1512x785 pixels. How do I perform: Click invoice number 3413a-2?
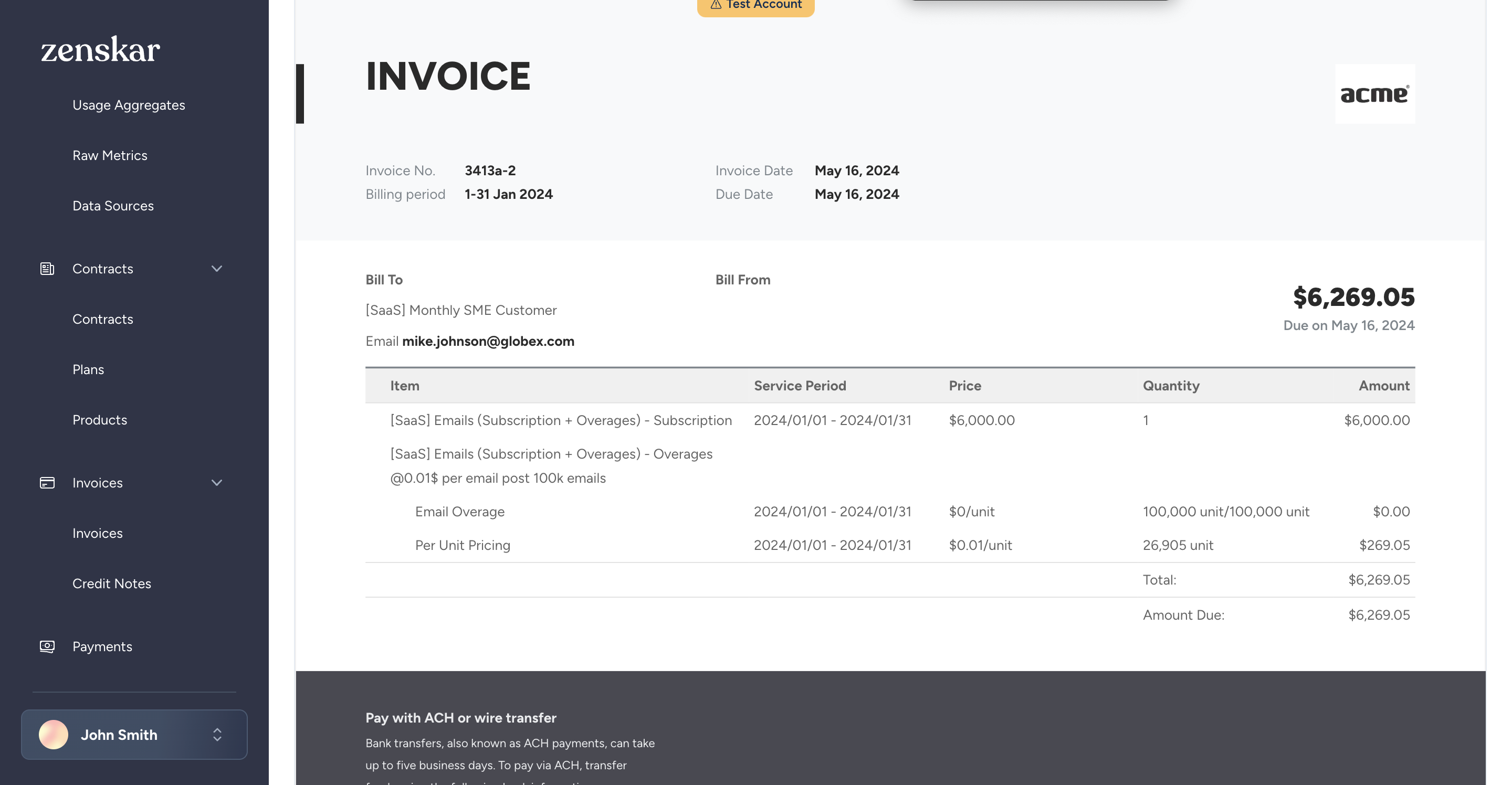pos(490,170)
